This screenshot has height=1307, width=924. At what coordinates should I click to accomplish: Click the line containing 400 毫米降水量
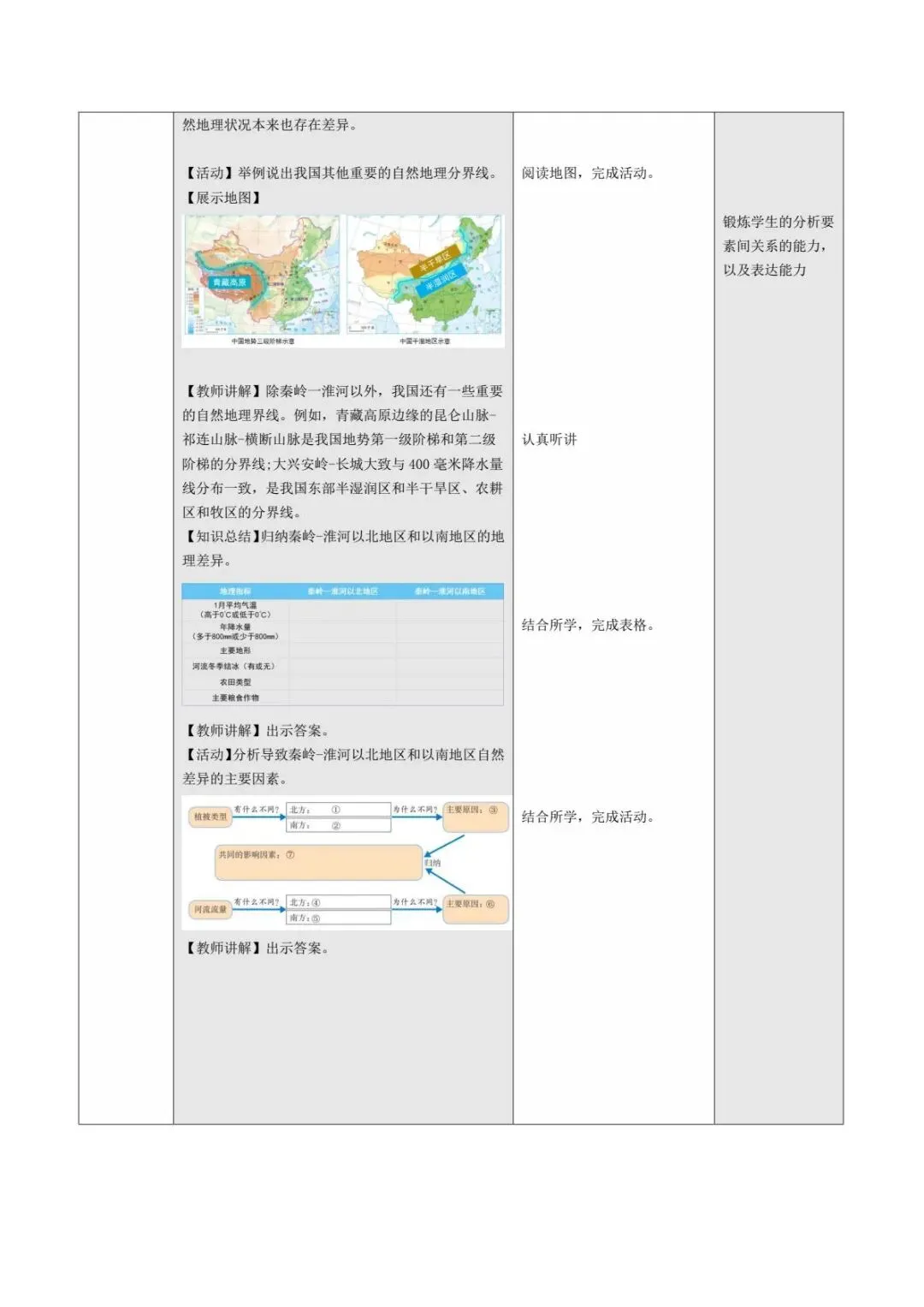coord(343,464)
